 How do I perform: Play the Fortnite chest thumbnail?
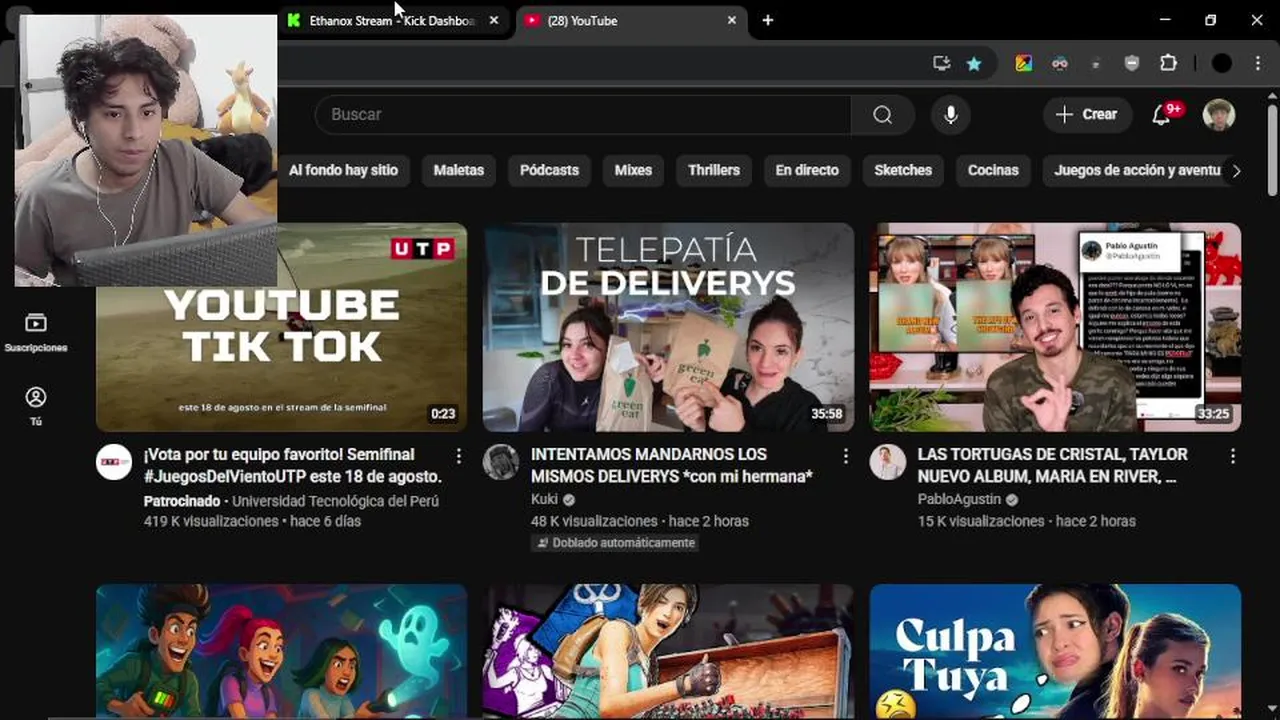(668, 651)
